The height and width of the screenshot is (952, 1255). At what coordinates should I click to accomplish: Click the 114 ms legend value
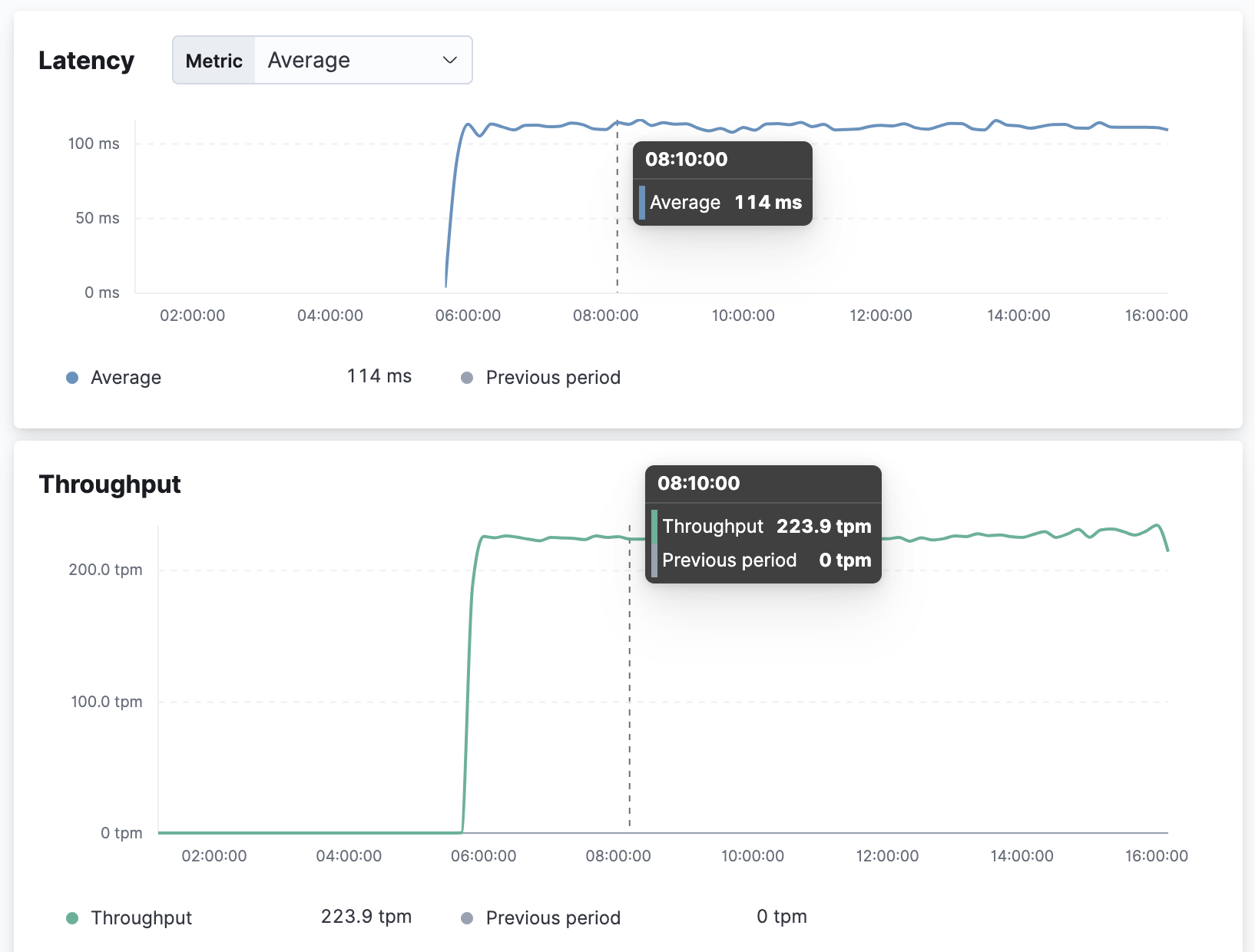point(378,376)
